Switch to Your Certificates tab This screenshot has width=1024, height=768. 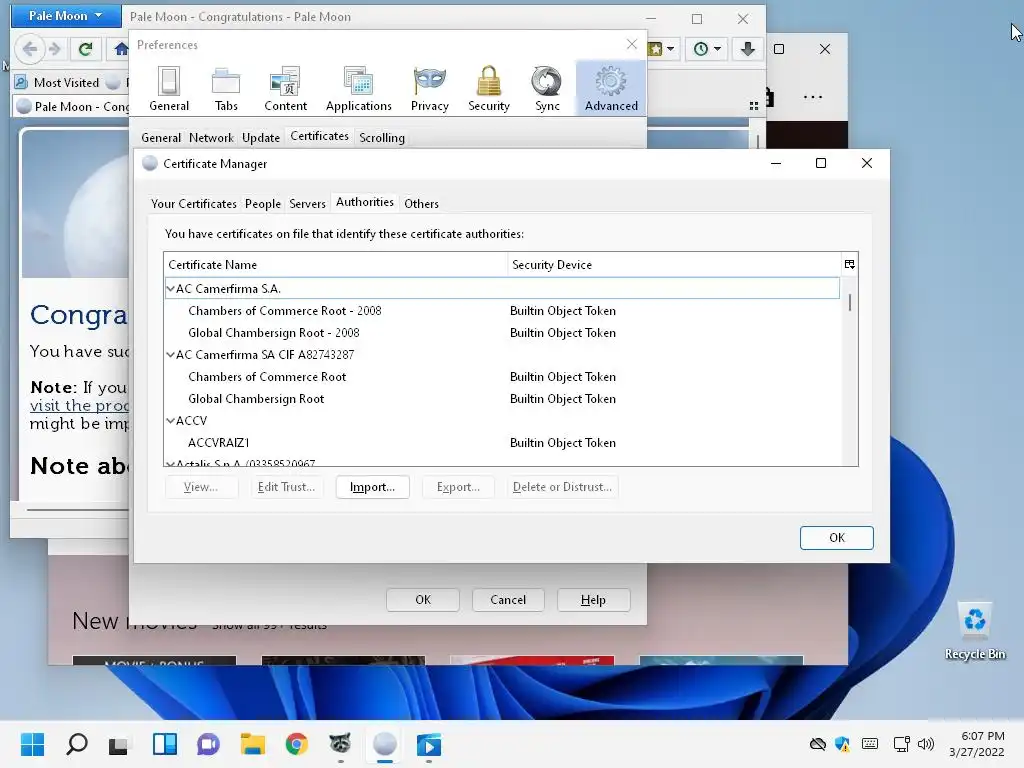click(x=193, y=204)
